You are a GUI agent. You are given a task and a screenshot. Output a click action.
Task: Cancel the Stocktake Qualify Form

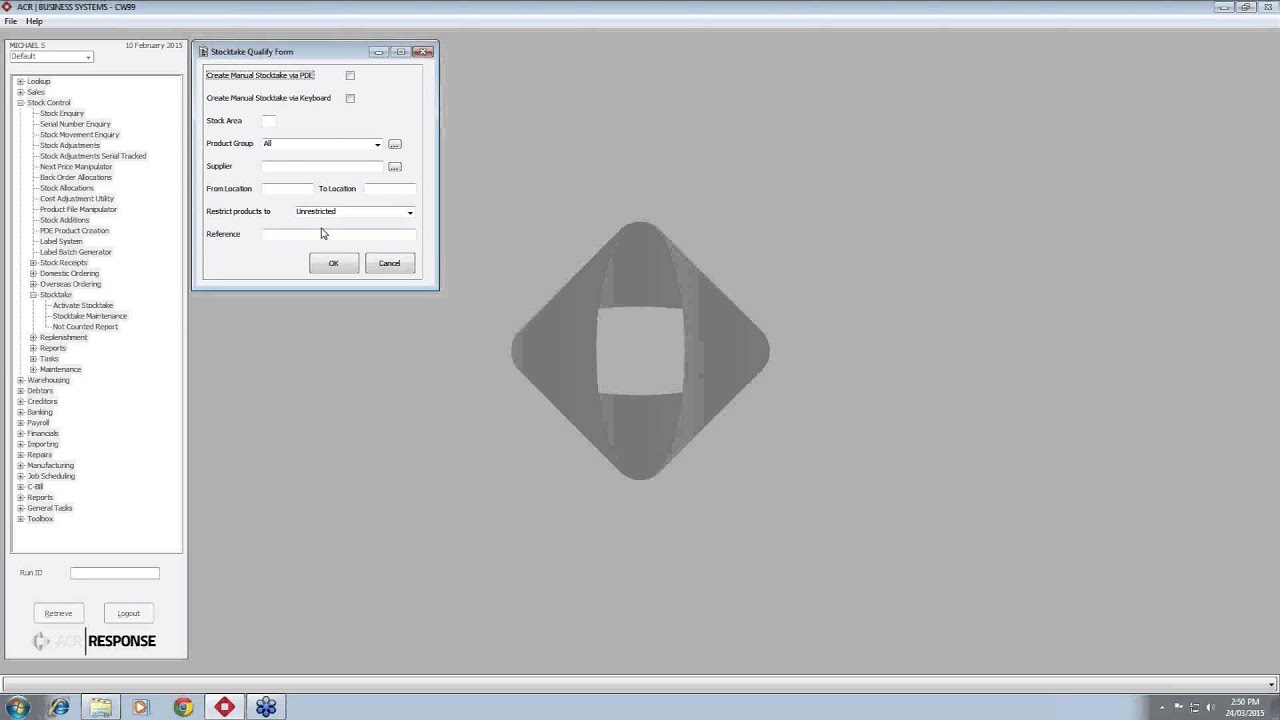point(390,263)
